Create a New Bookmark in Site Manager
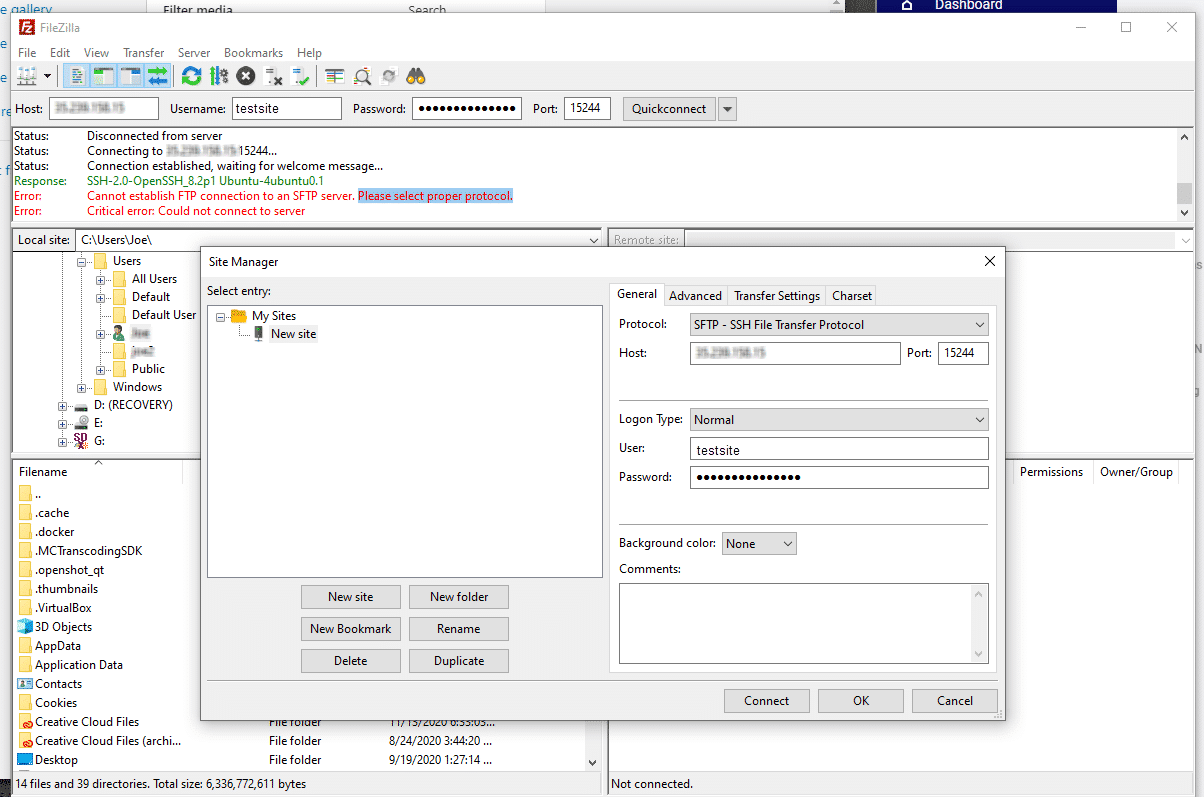Viewport: 1204px width, 797px height. click(x=350, y=628)
